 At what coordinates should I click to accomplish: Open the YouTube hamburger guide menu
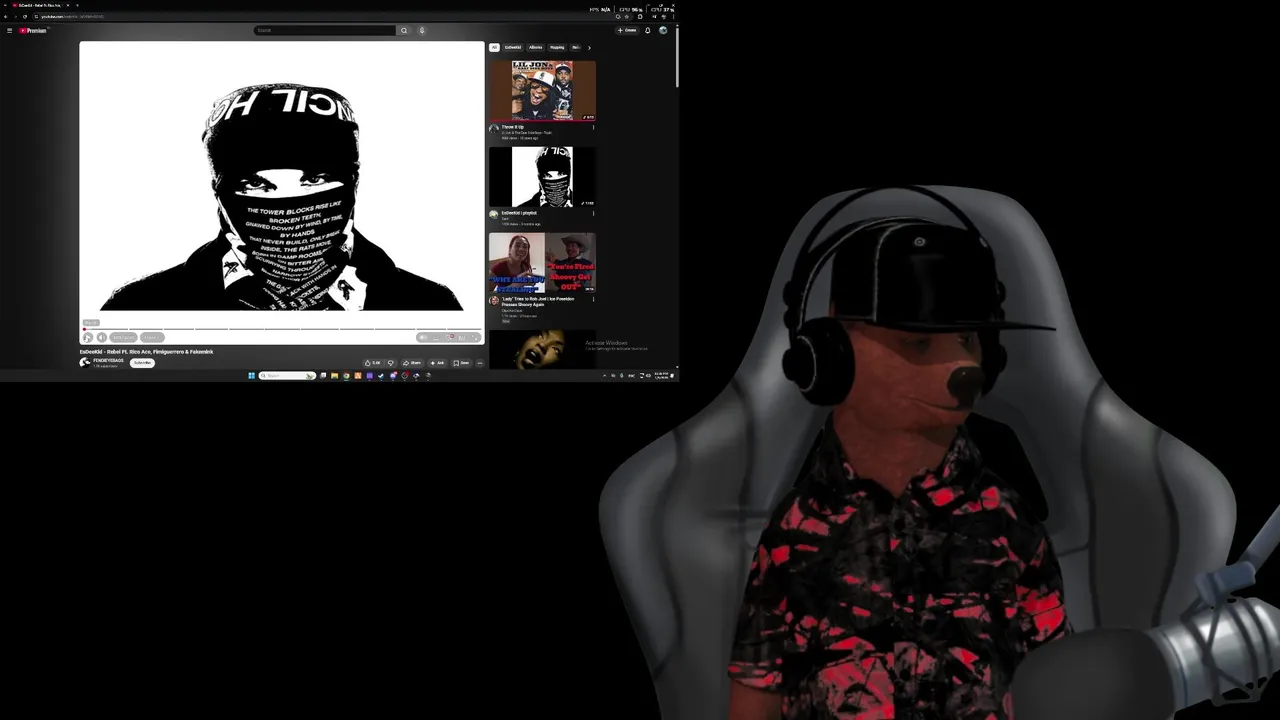pos(9,30)
